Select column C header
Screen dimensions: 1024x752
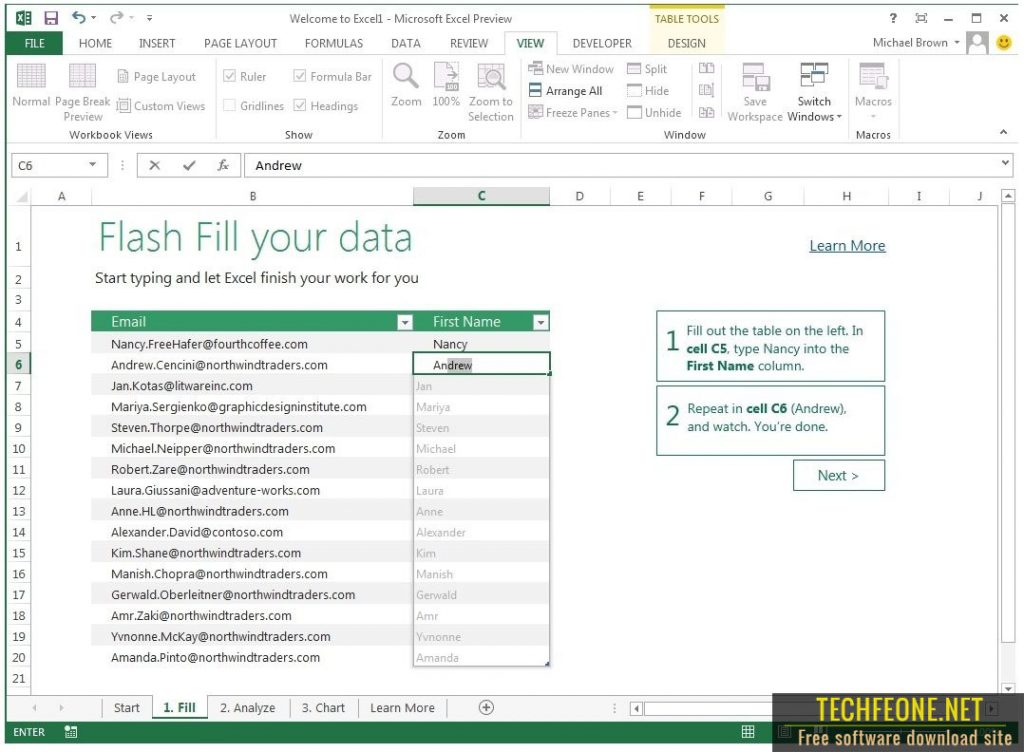(x=481, y=196)
